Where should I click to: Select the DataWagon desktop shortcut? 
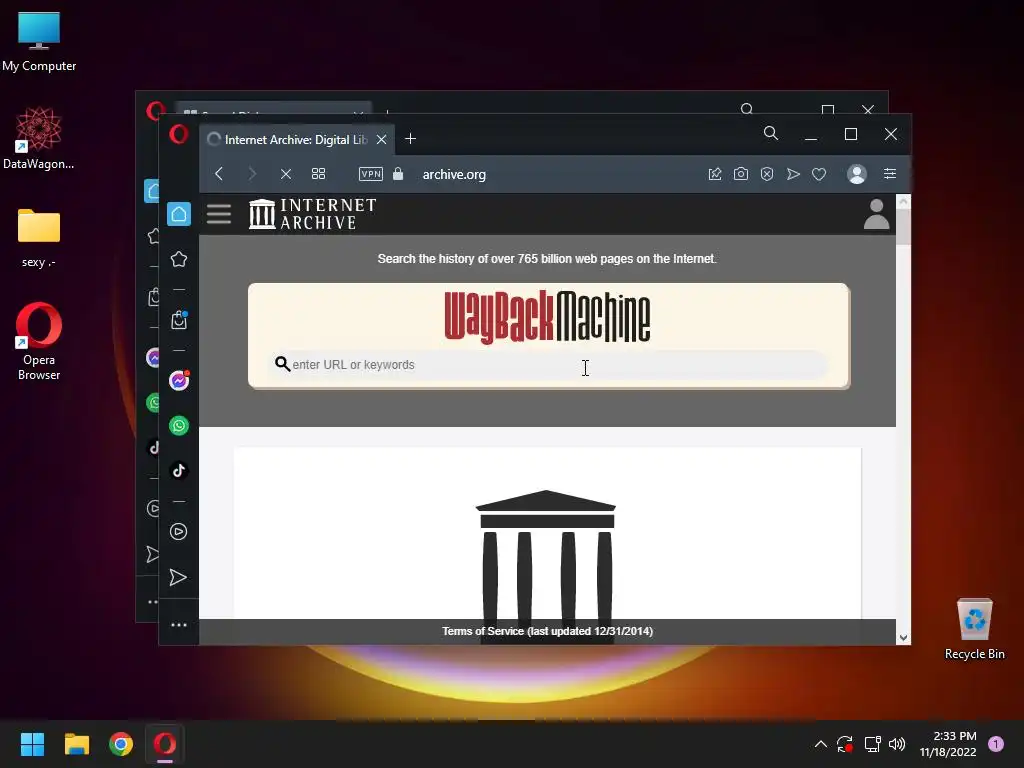coord(39,138)
